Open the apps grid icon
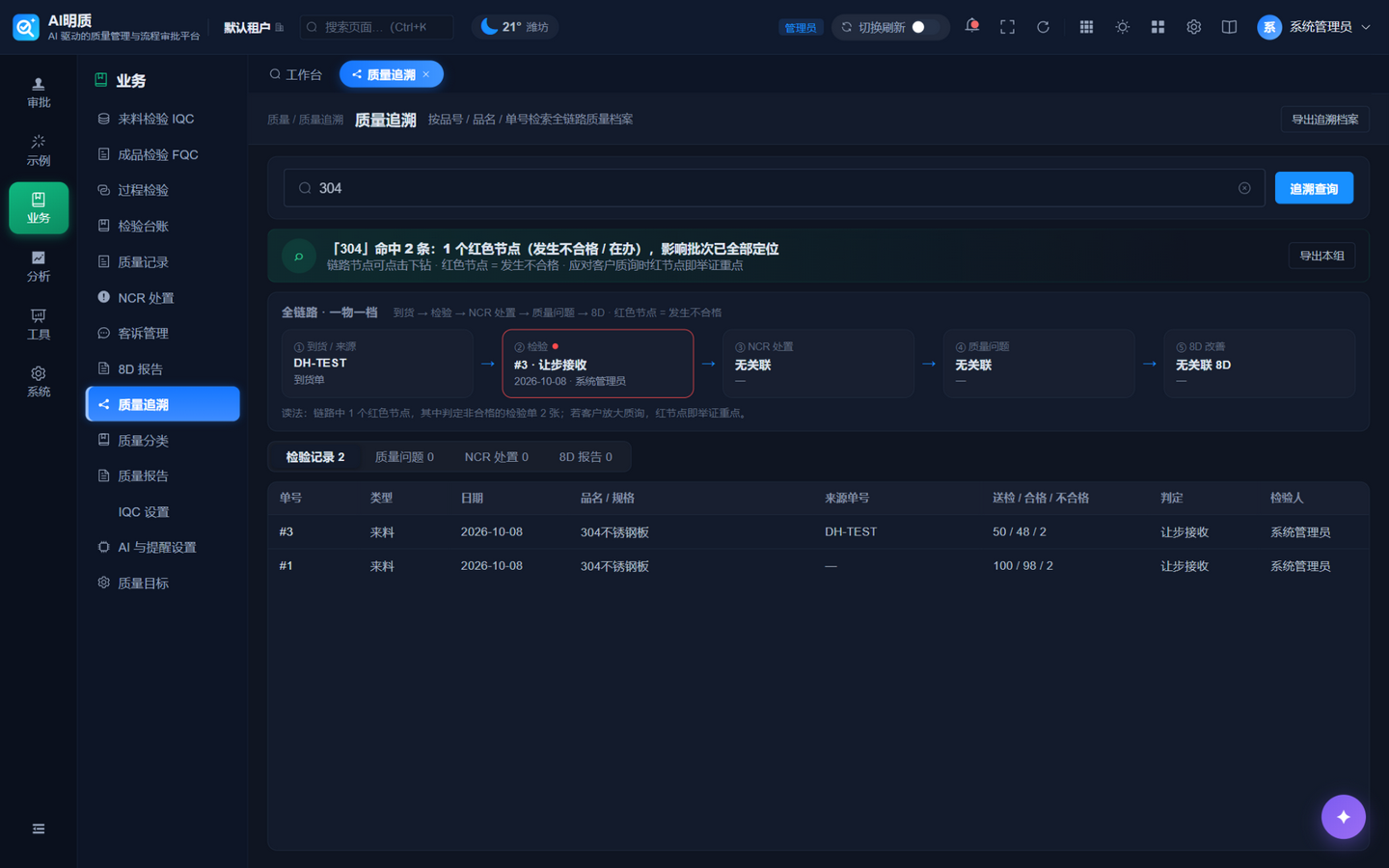 (1086, 27)
